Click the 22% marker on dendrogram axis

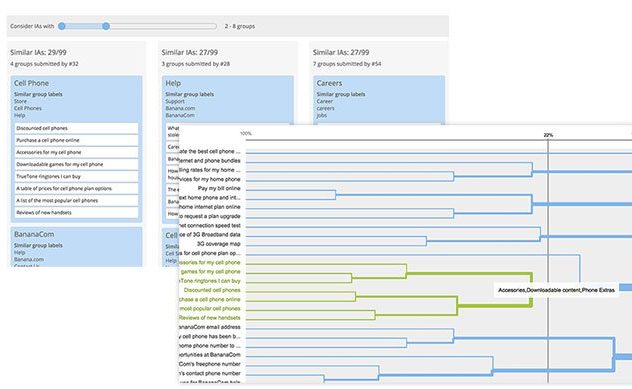[548, 135]
